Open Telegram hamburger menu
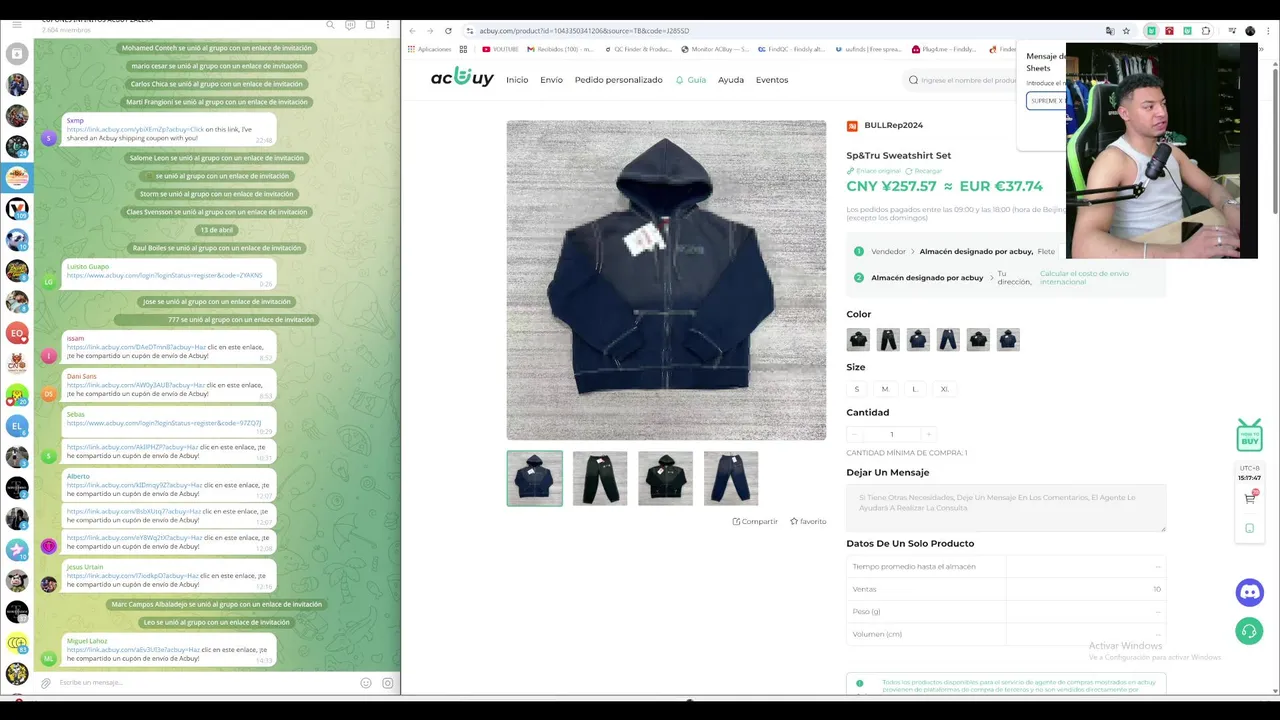This screenshot has width=1280, height=720. (x=16, y=24)
